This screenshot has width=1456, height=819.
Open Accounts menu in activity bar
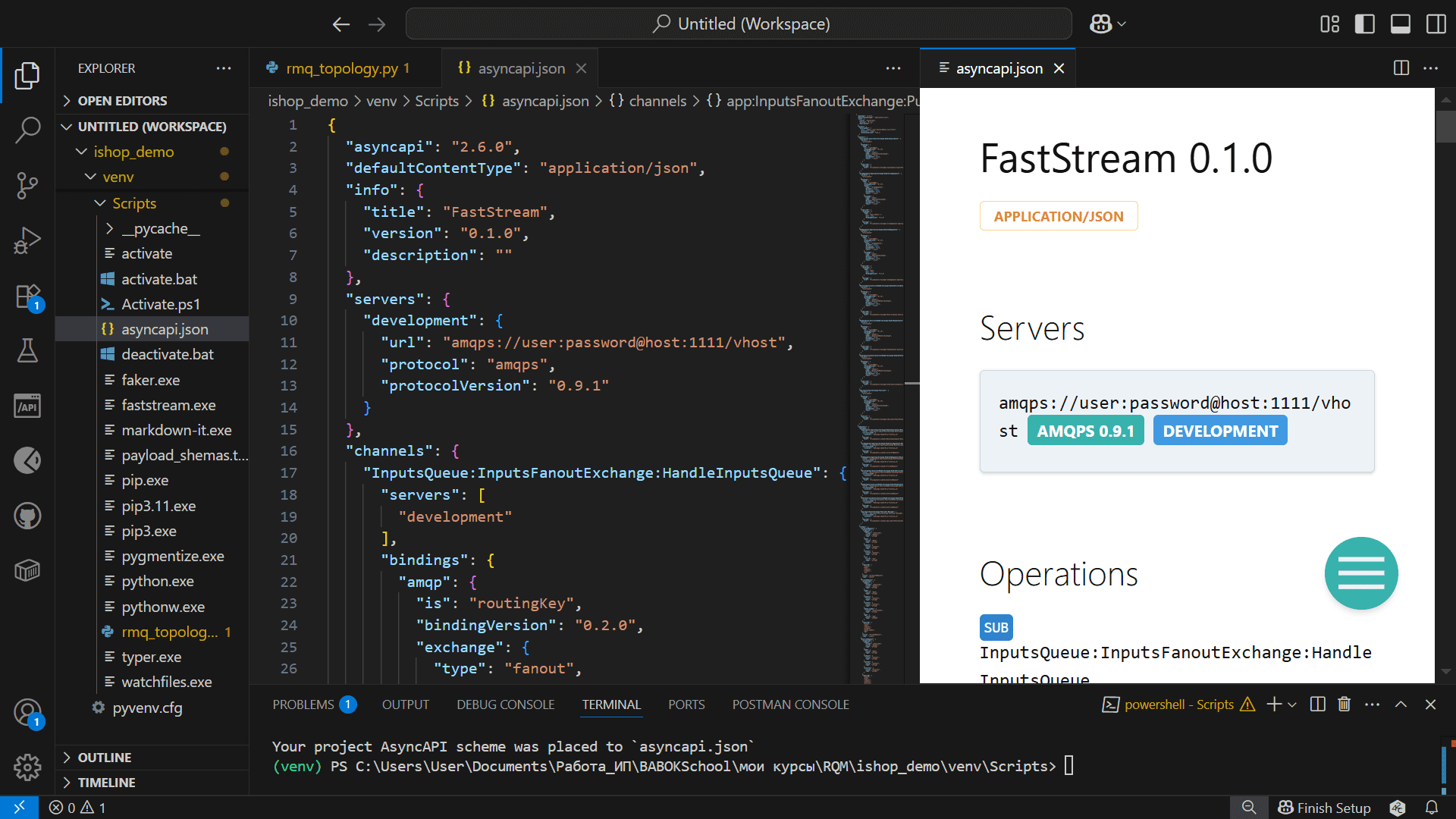tap(27, 713)
